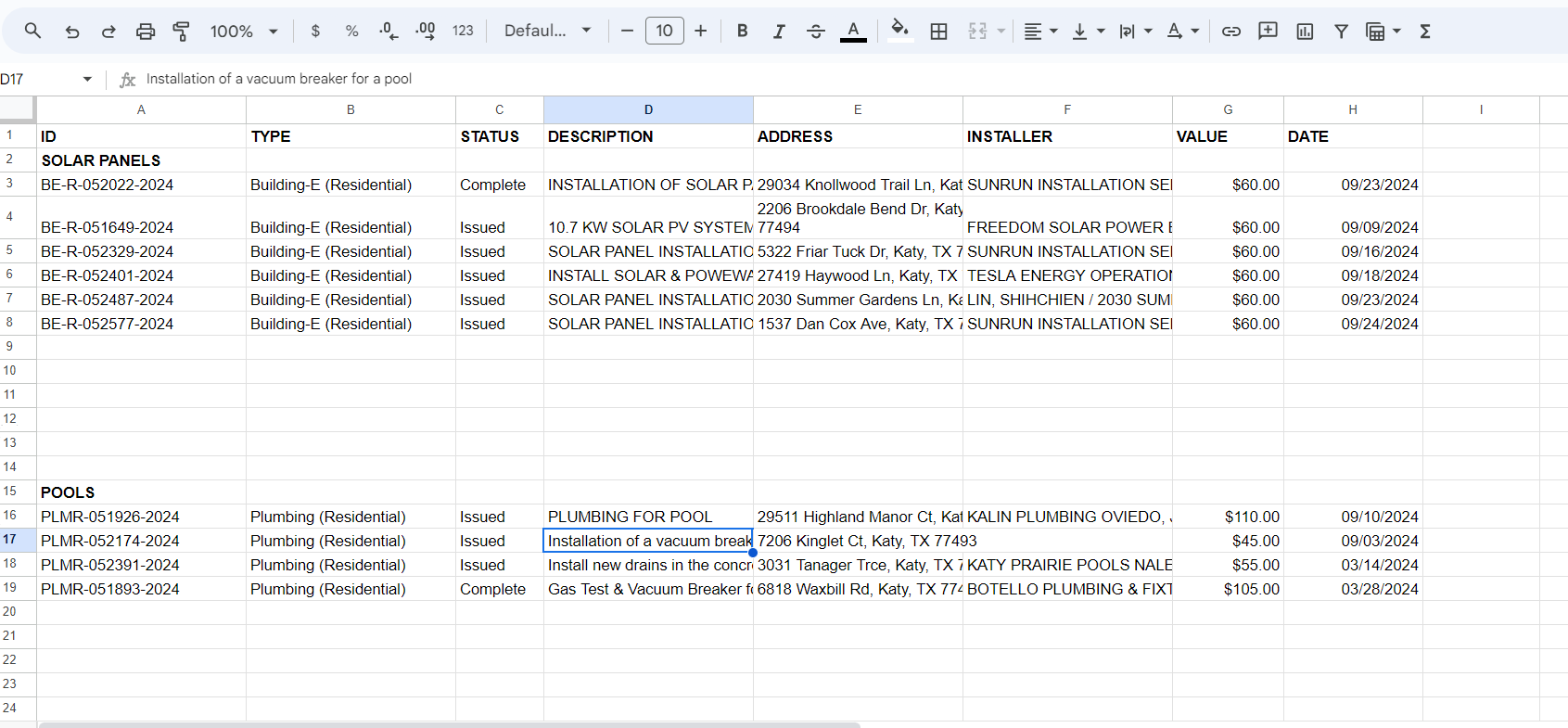The image size is (1568, 728).
Task: Select column G by its header
Action: click(1228, 109)
